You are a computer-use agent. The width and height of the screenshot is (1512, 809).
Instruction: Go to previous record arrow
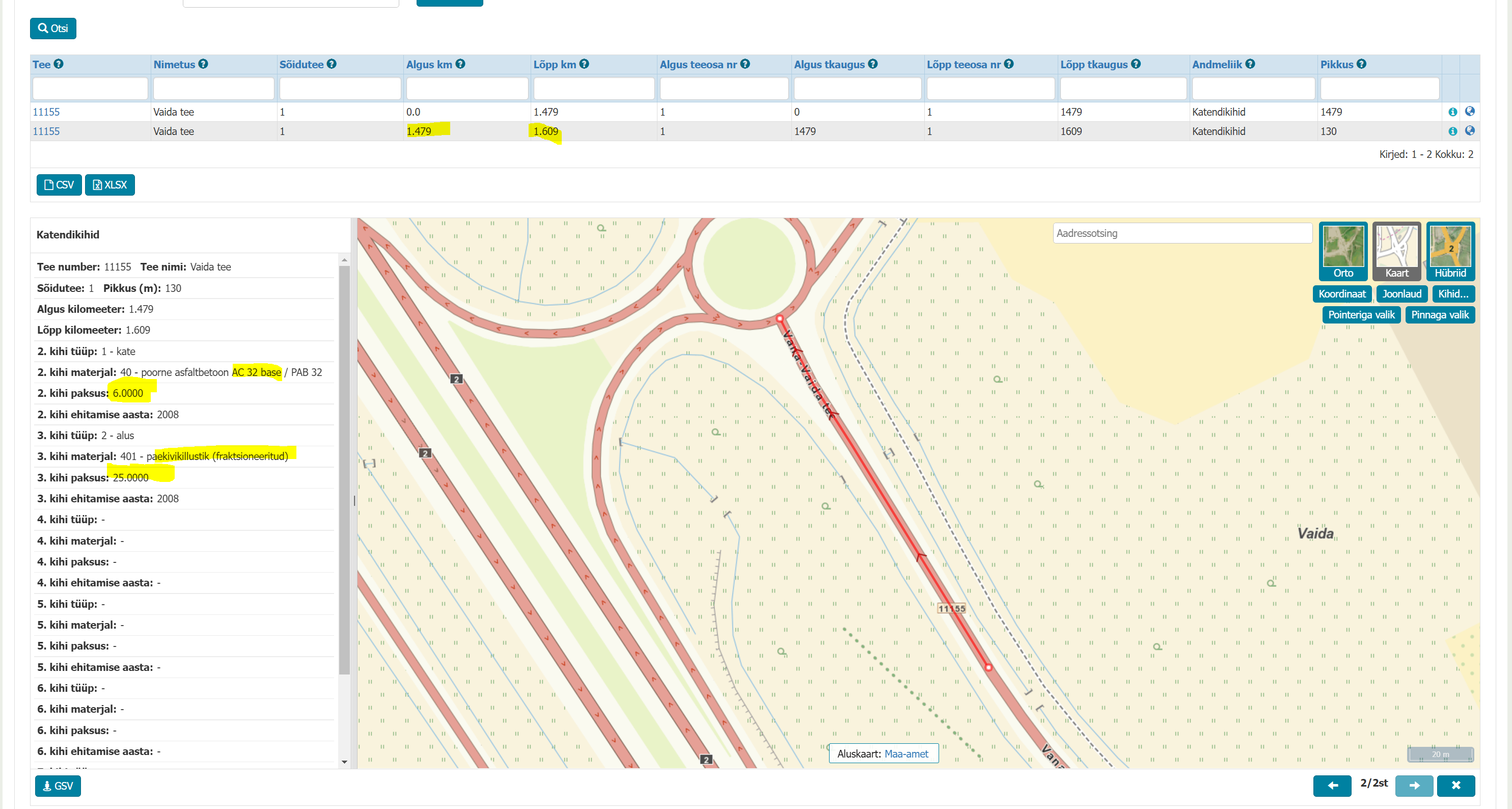1332,786
